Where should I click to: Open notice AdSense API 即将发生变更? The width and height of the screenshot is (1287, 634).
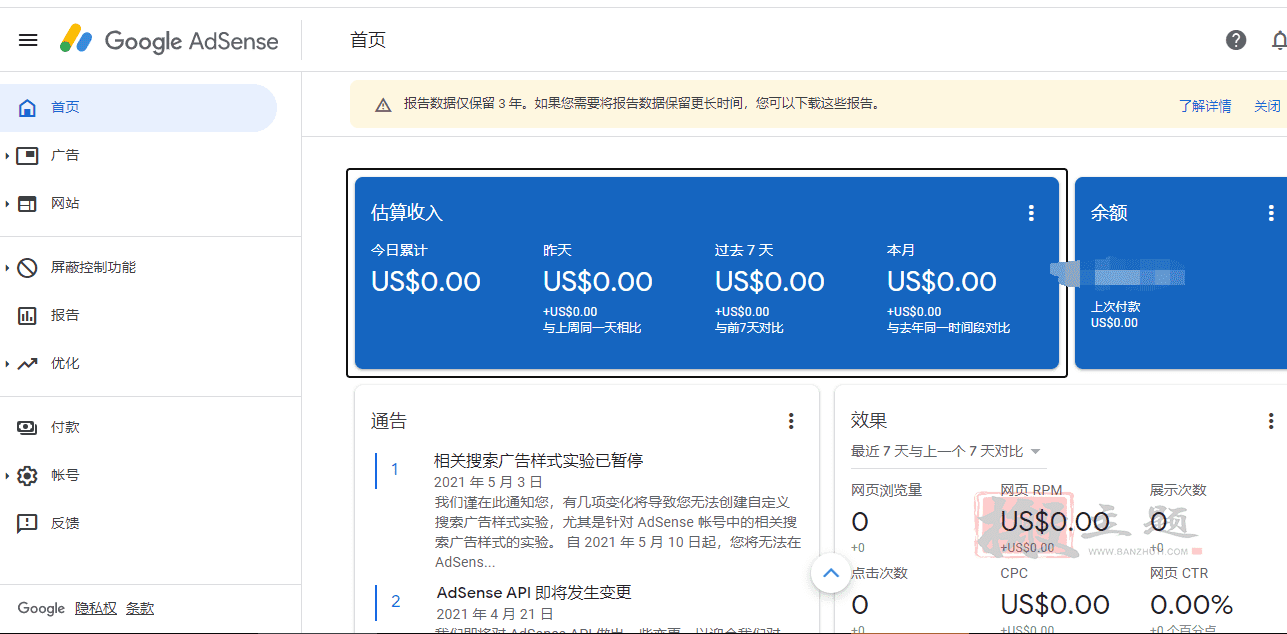pyautogui.click(x=534, y=592)
